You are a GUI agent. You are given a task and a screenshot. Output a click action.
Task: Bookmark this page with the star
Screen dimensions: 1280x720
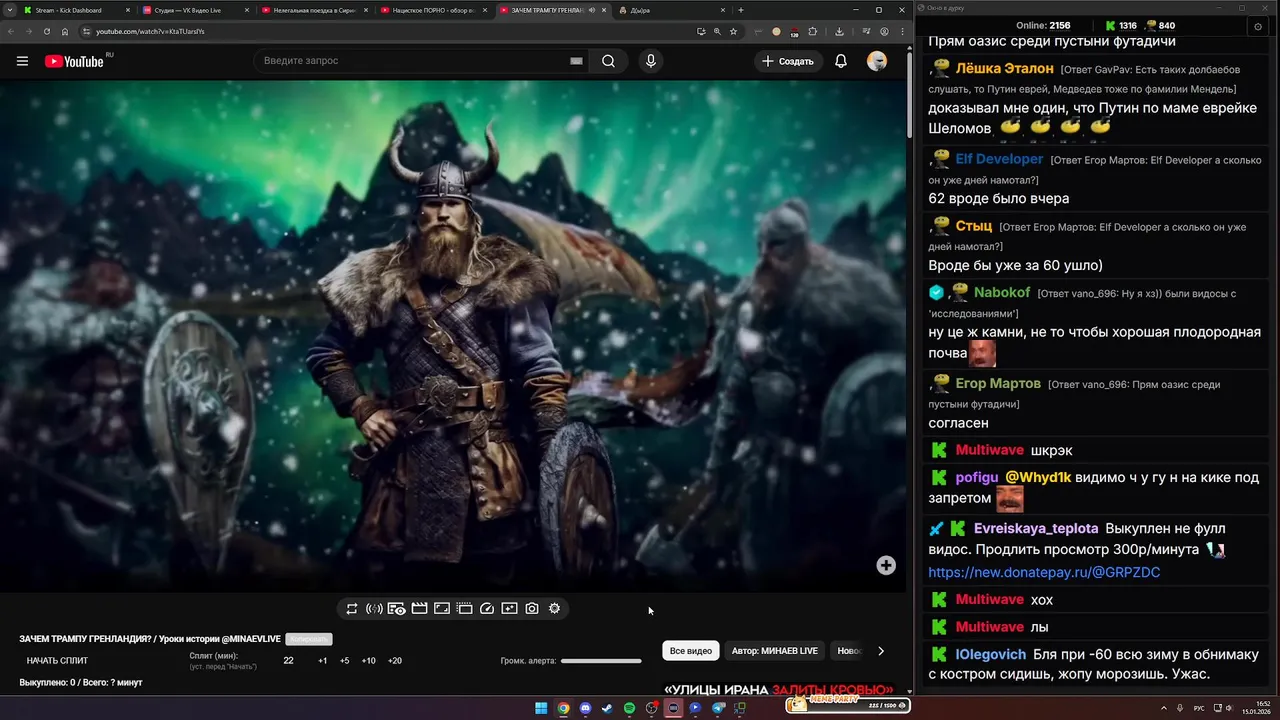[x=733, y=31]
